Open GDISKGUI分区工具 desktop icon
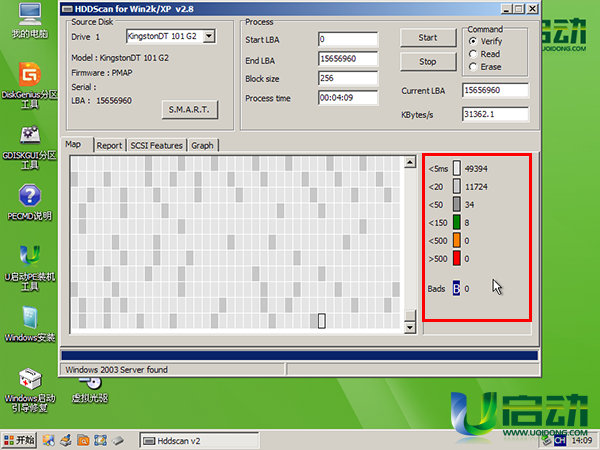The width and height of the screenshot is (600, 450). [29, 147]
